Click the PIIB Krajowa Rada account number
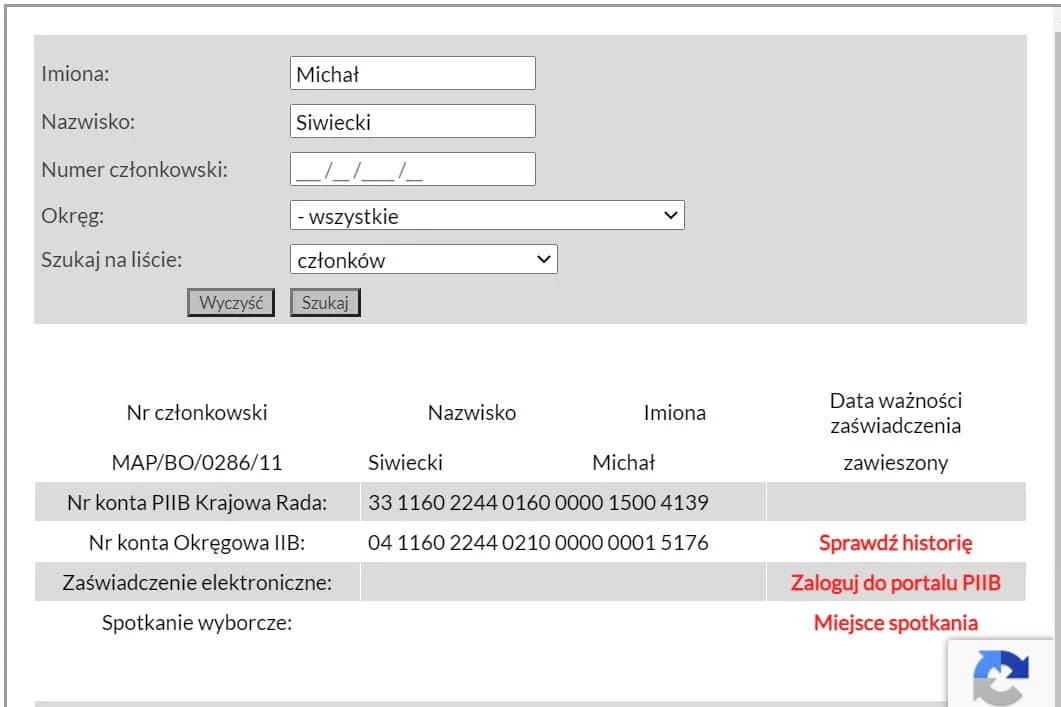This screenshot has height=707, width=1061. pyautogui.click(x=538, y=502)
